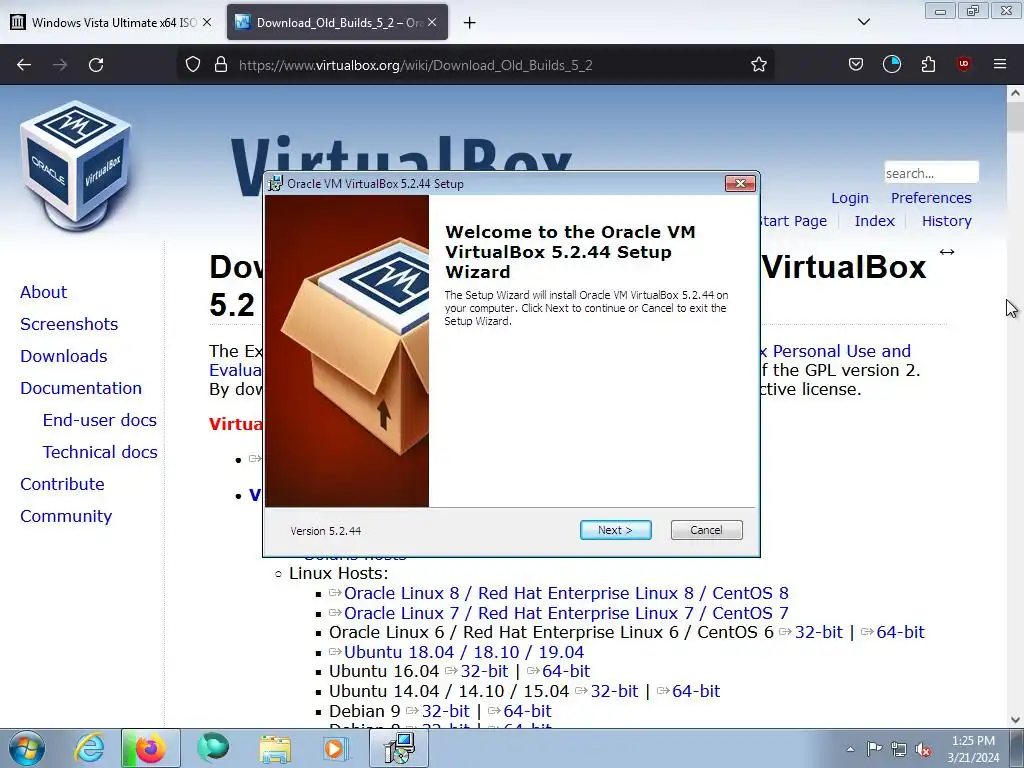Open the green orb browser taskbar icon
1024x768 pixels.
[213, 748]
